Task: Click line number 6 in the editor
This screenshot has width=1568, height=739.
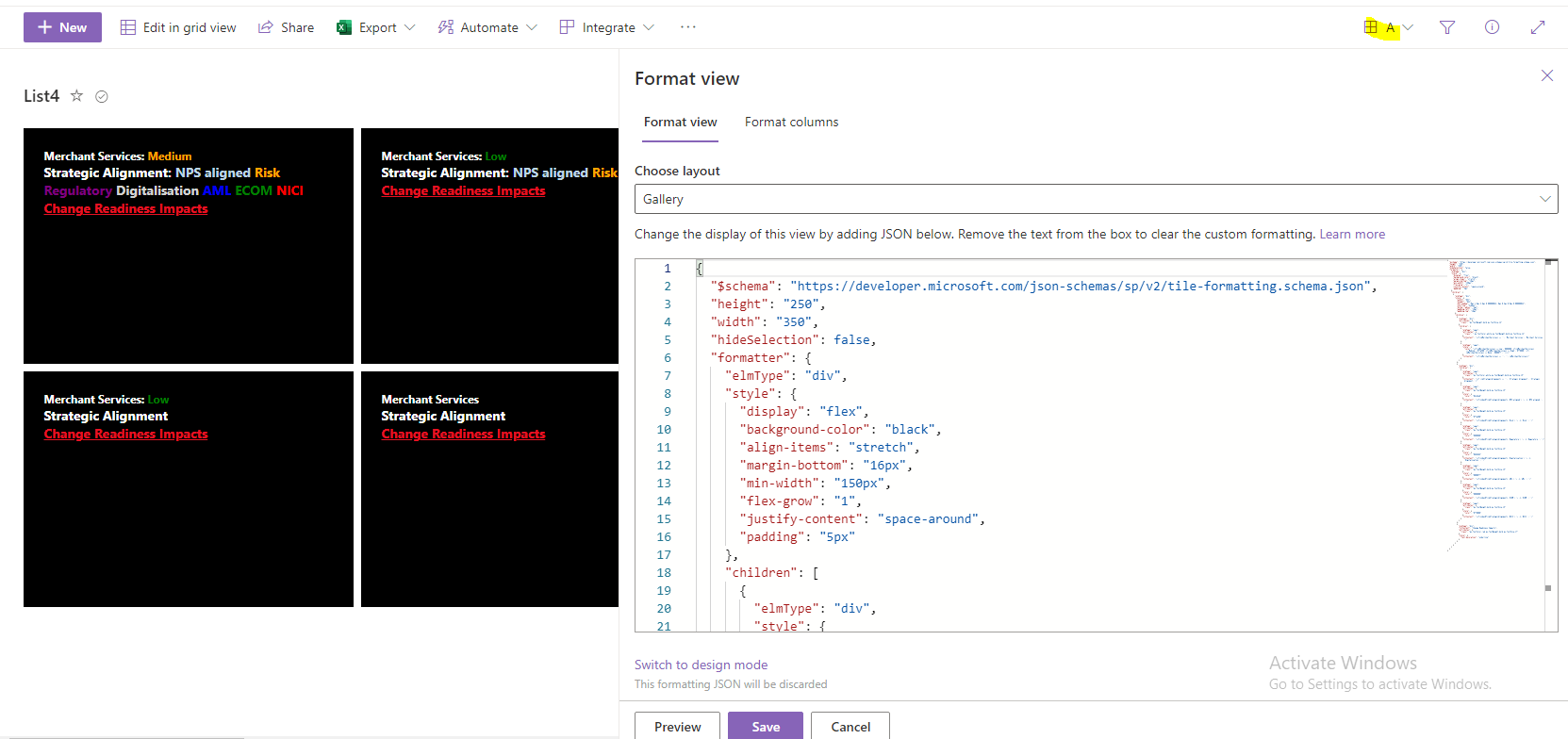Action: 668,357
